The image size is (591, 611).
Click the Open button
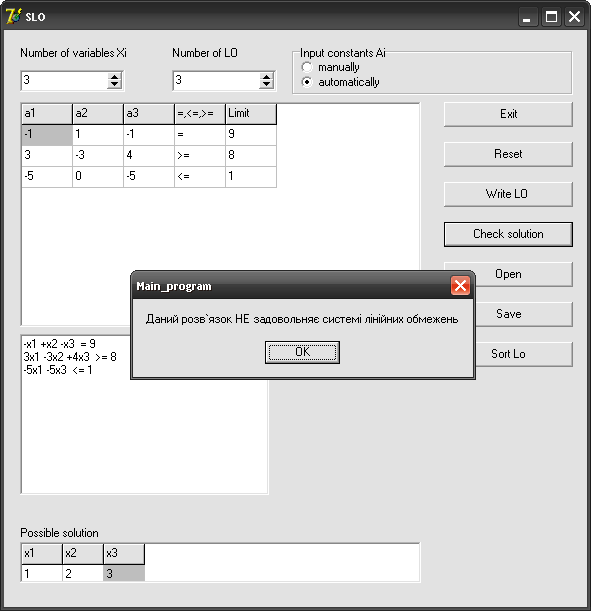(508, 274)
